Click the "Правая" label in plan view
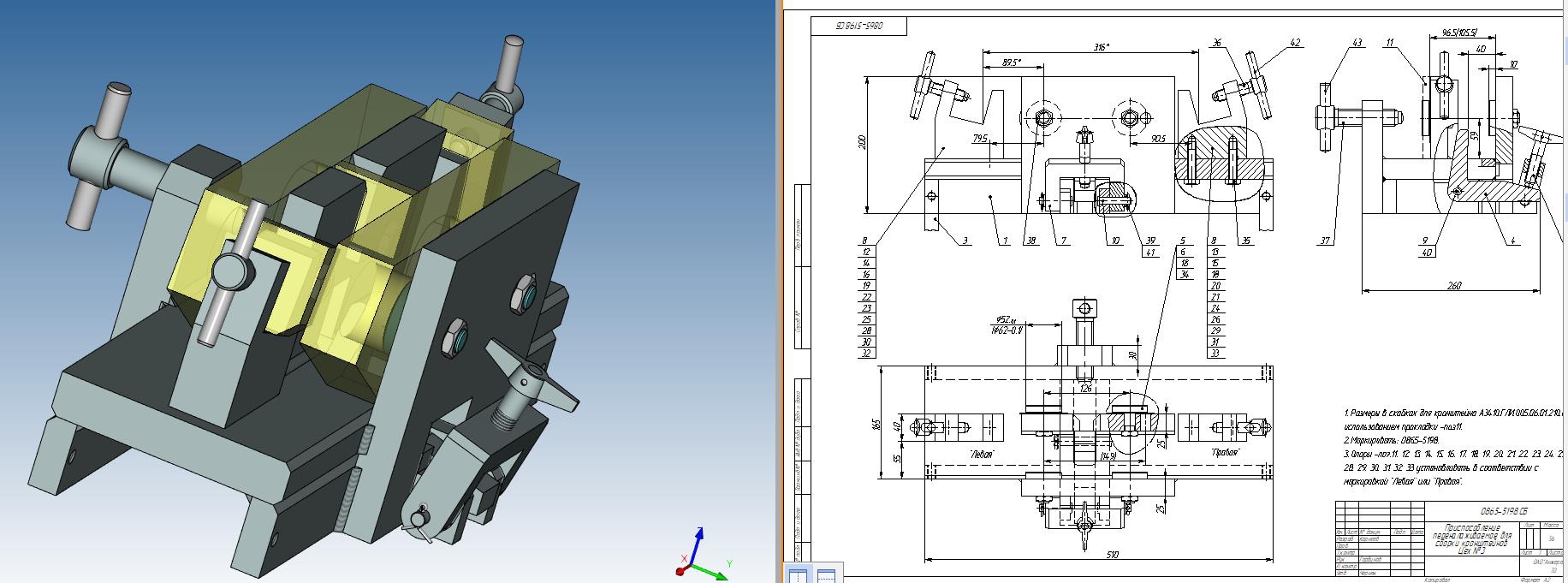1568x583 pixels. (1225, 451)
